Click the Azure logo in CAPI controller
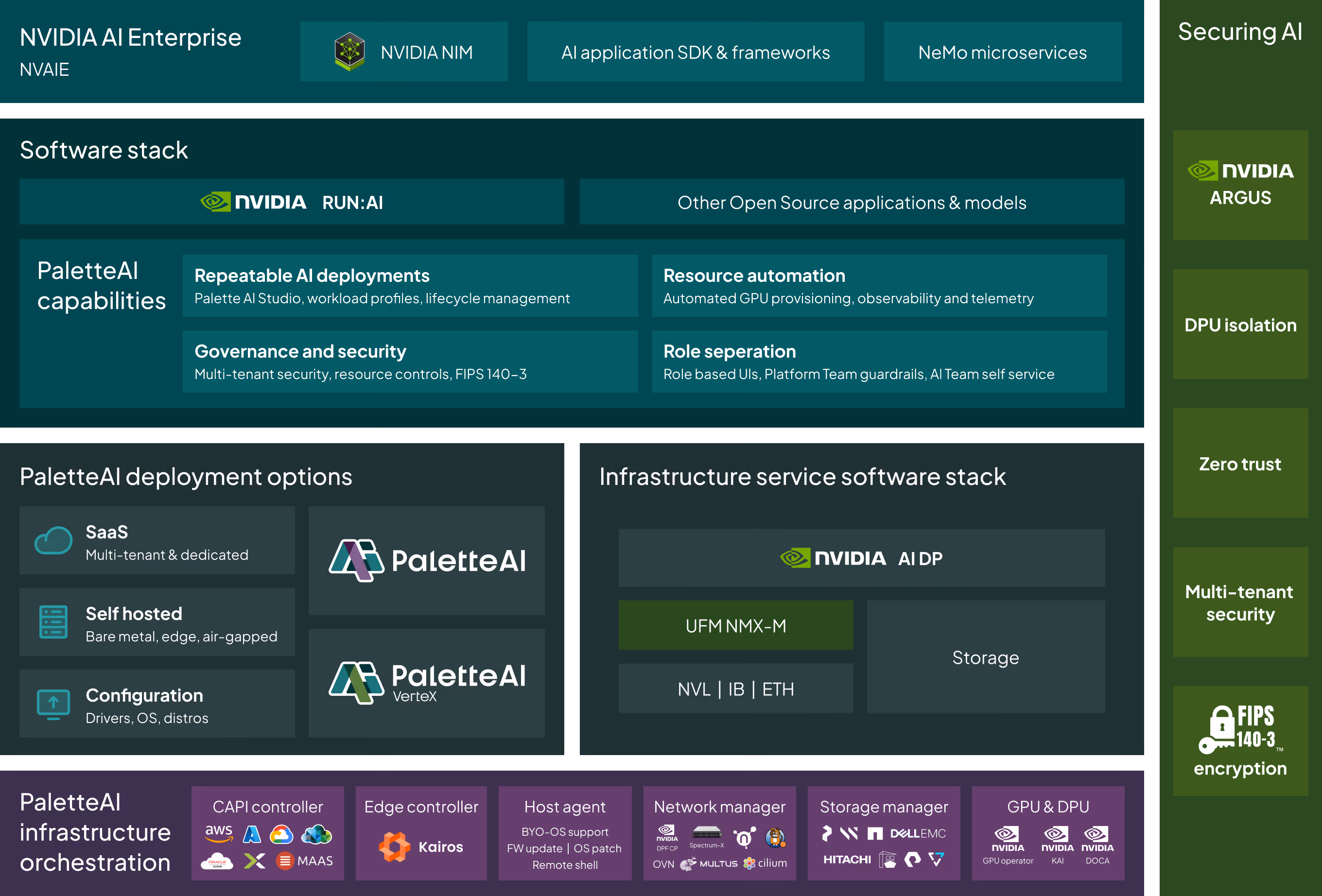Image resolution: width=1322 pixels, height=896 pixels. pyautogui.click(x=252, y=834)
